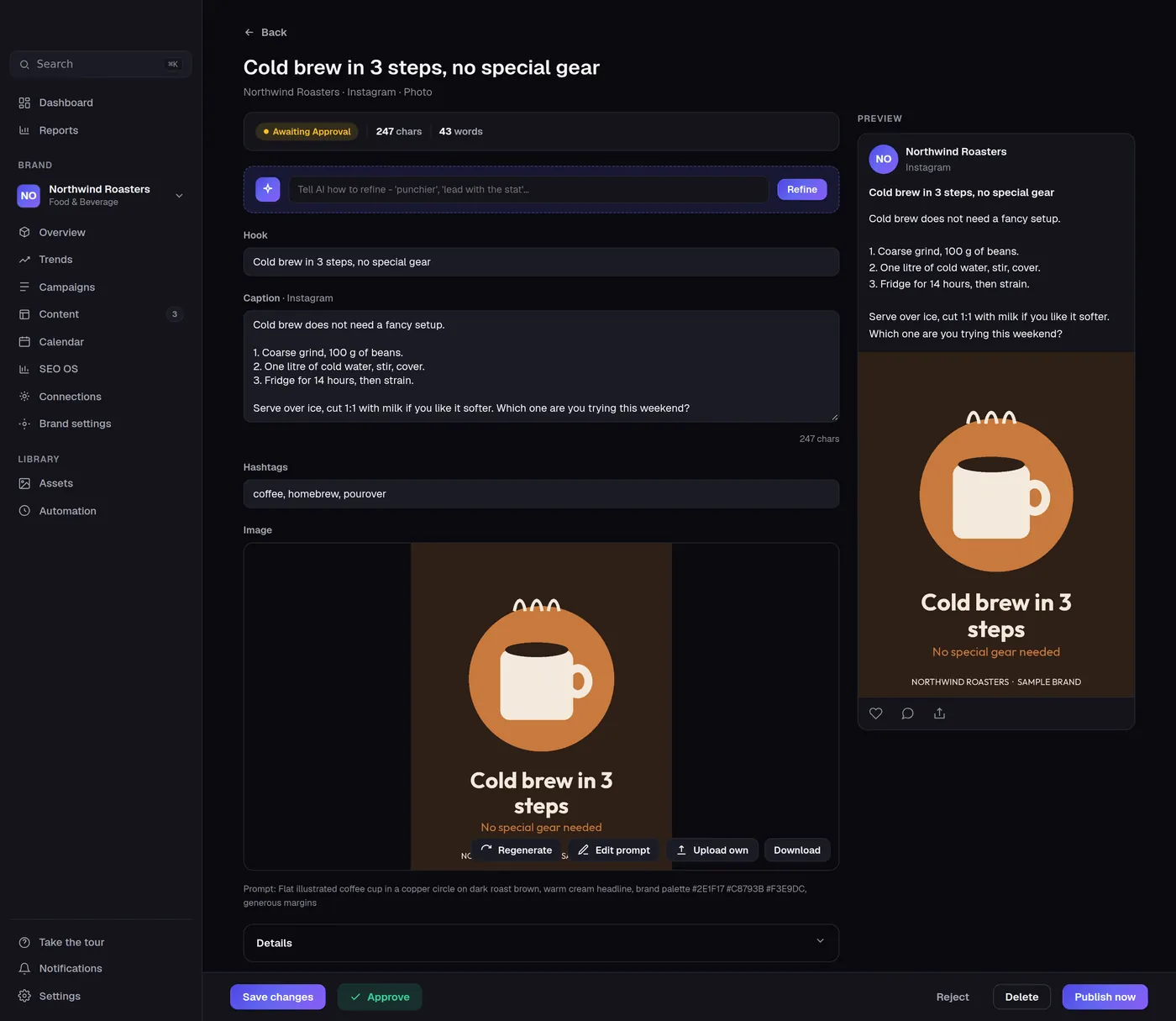Click the Take the tour help icon
The width and height of the screenshot is (1176, 1021).
[x=24, y=942]
